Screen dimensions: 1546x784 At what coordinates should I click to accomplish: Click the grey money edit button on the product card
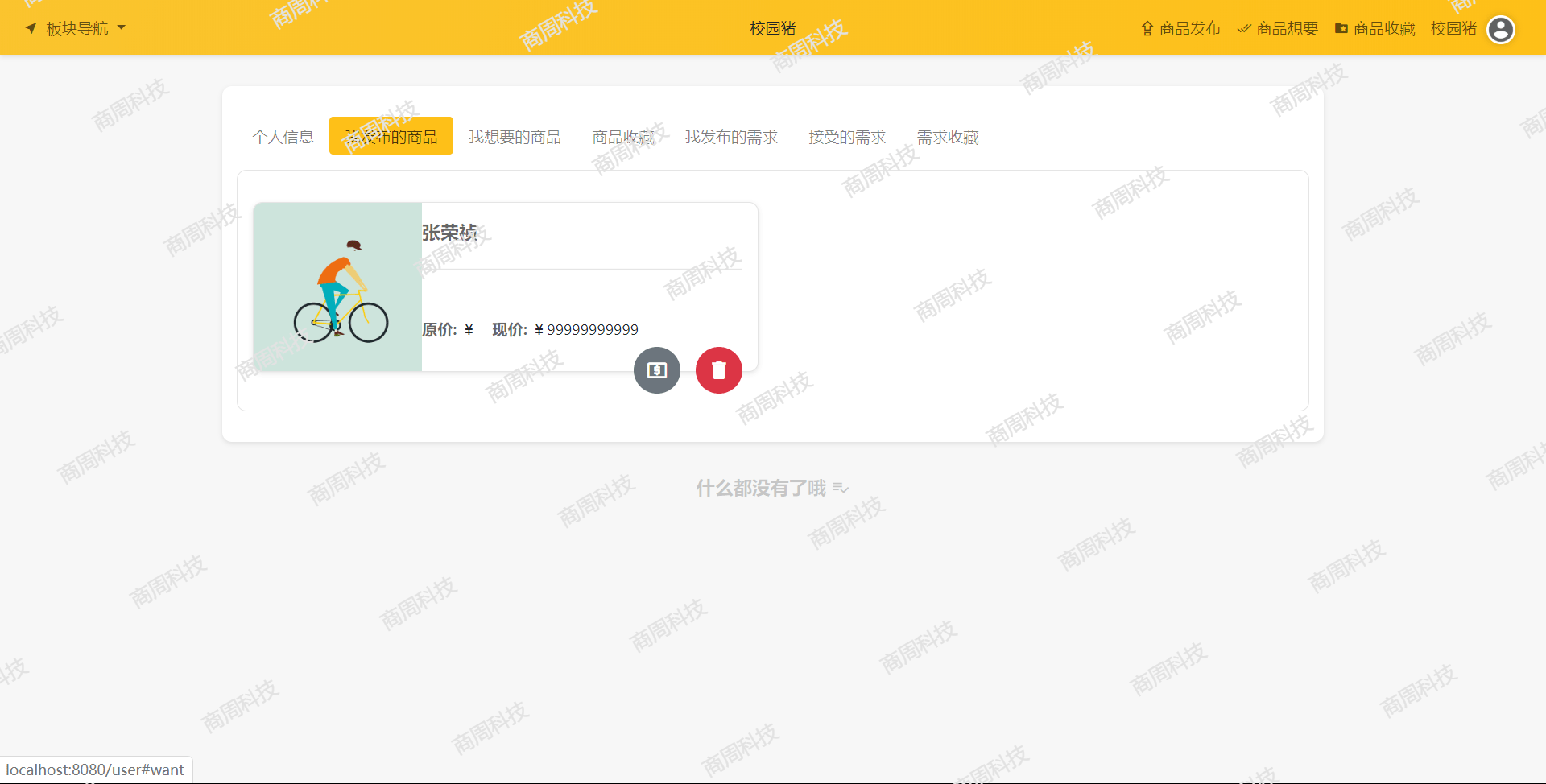[x=657, y=370]
